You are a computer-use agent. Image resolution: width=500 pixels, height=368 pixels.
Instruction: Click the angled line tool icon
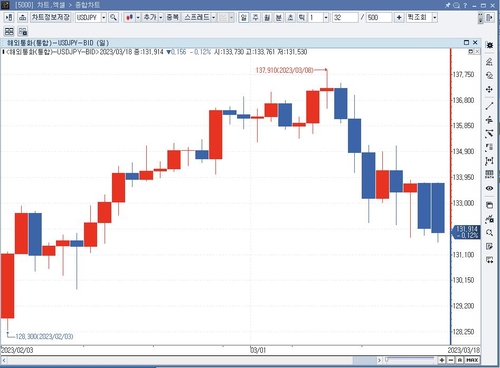coord(489,133)
